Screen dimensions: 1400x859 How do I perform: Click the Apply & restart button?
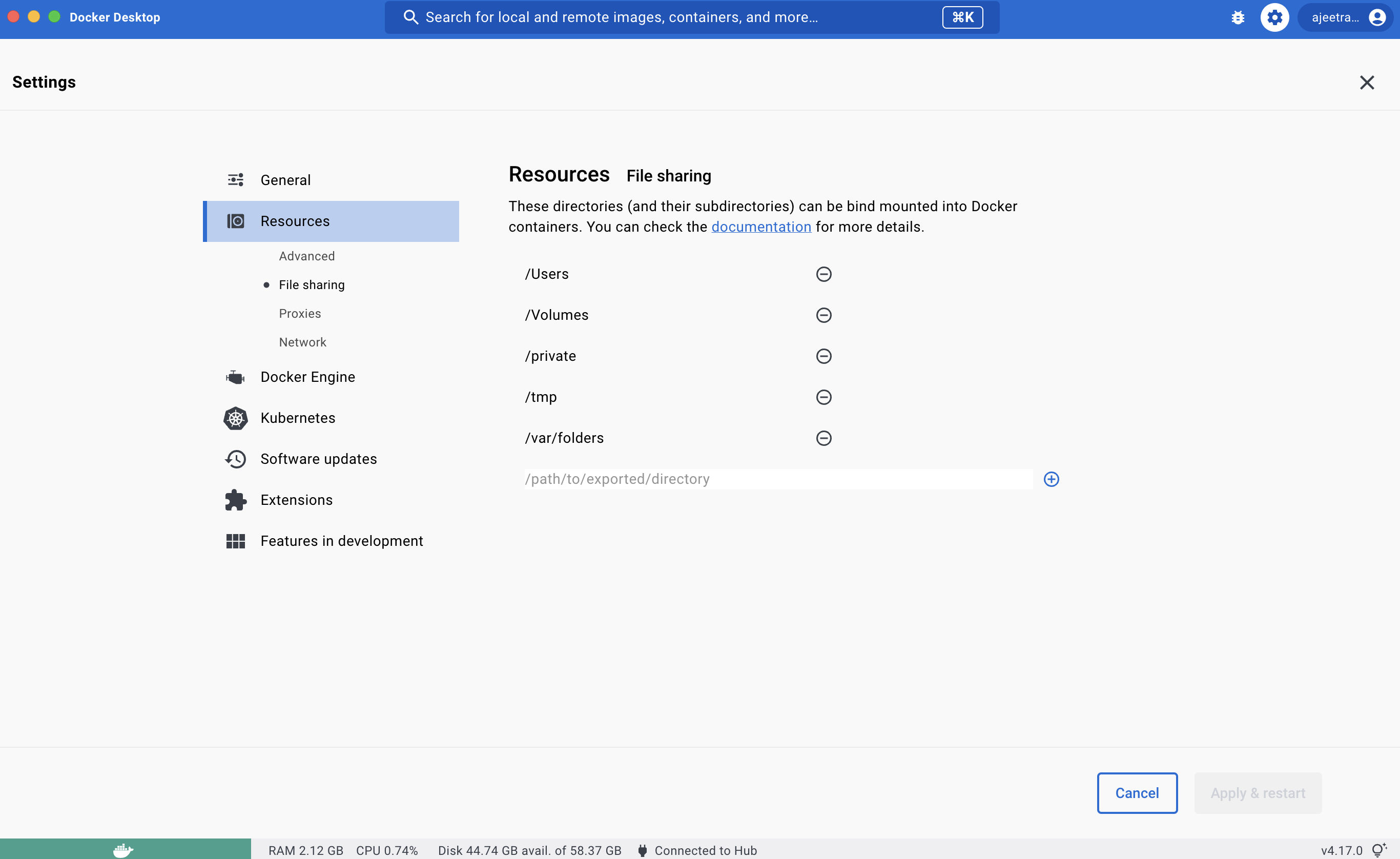(x=1258, y=793)
